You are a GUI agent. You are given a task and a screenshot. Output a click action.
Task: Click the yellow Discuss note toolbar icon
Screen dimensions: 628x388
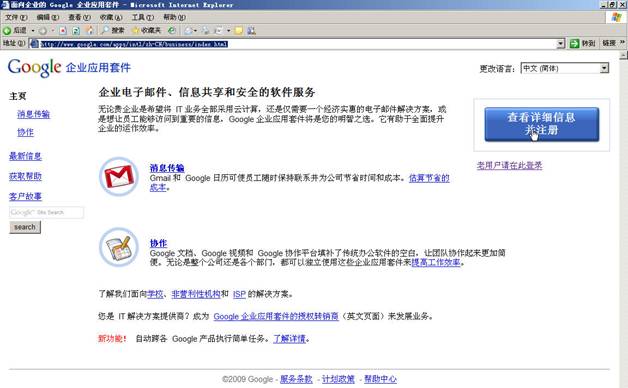tap(239, 30)
